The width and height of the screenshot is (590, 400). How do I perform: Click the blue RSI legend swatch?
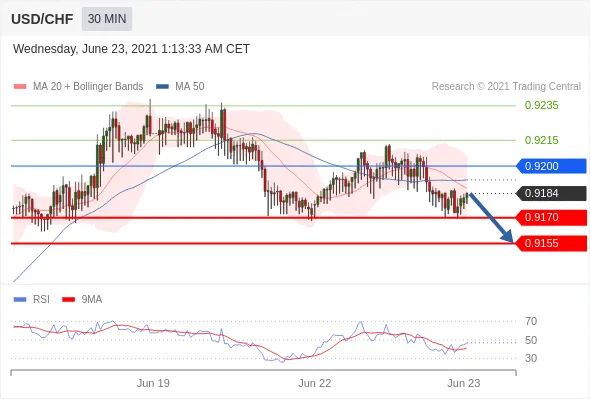(20, 300)
